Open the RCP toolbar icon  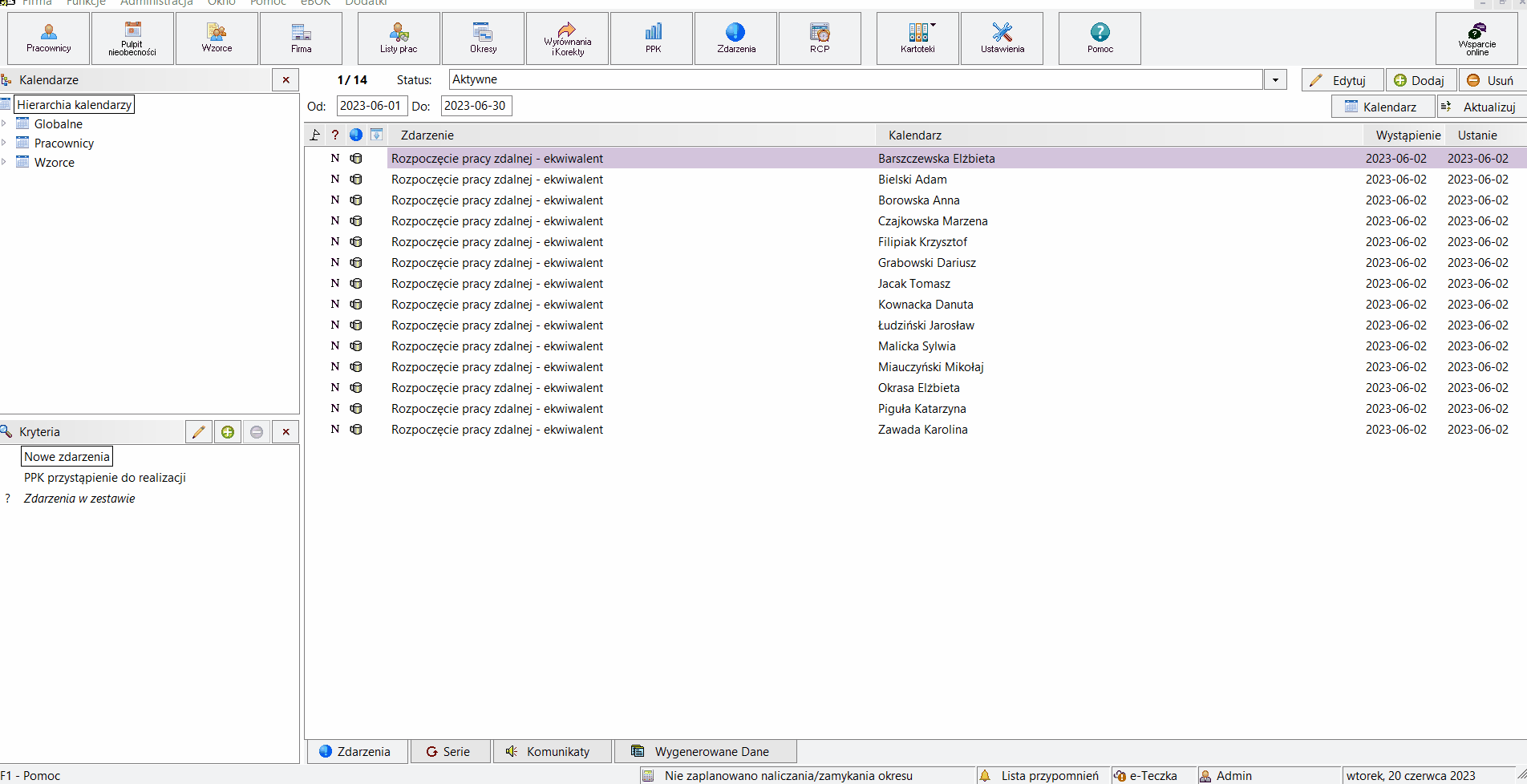point(820,38)
